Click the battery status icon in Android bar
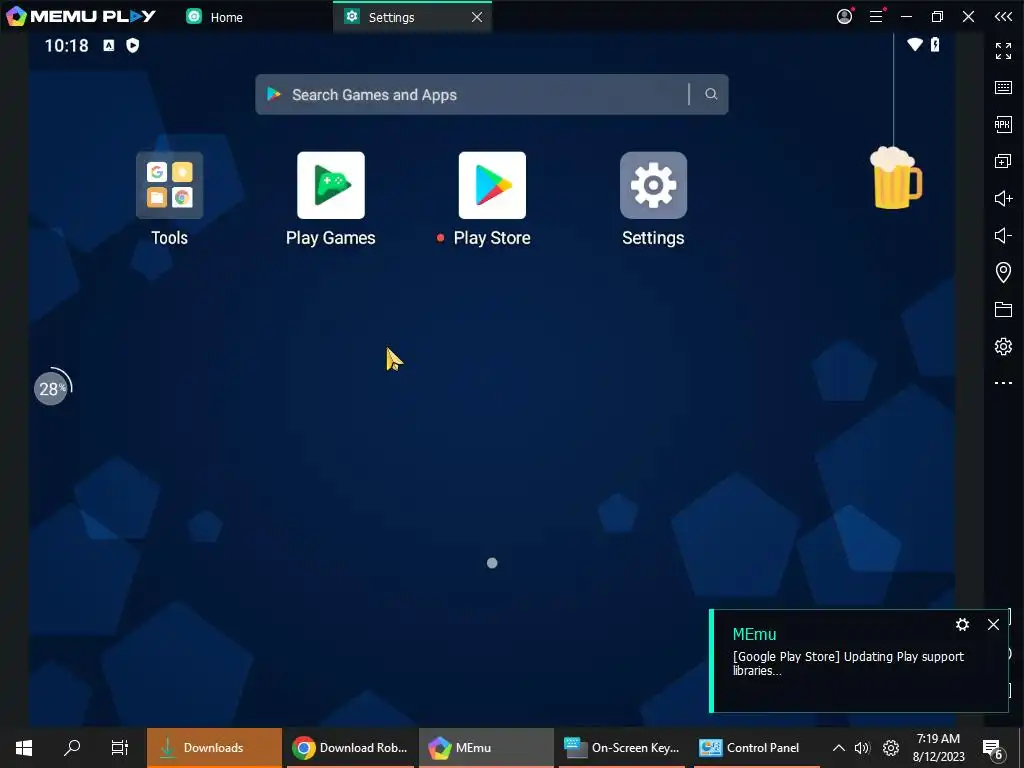1024x768 pixels. tap(935, 44)
